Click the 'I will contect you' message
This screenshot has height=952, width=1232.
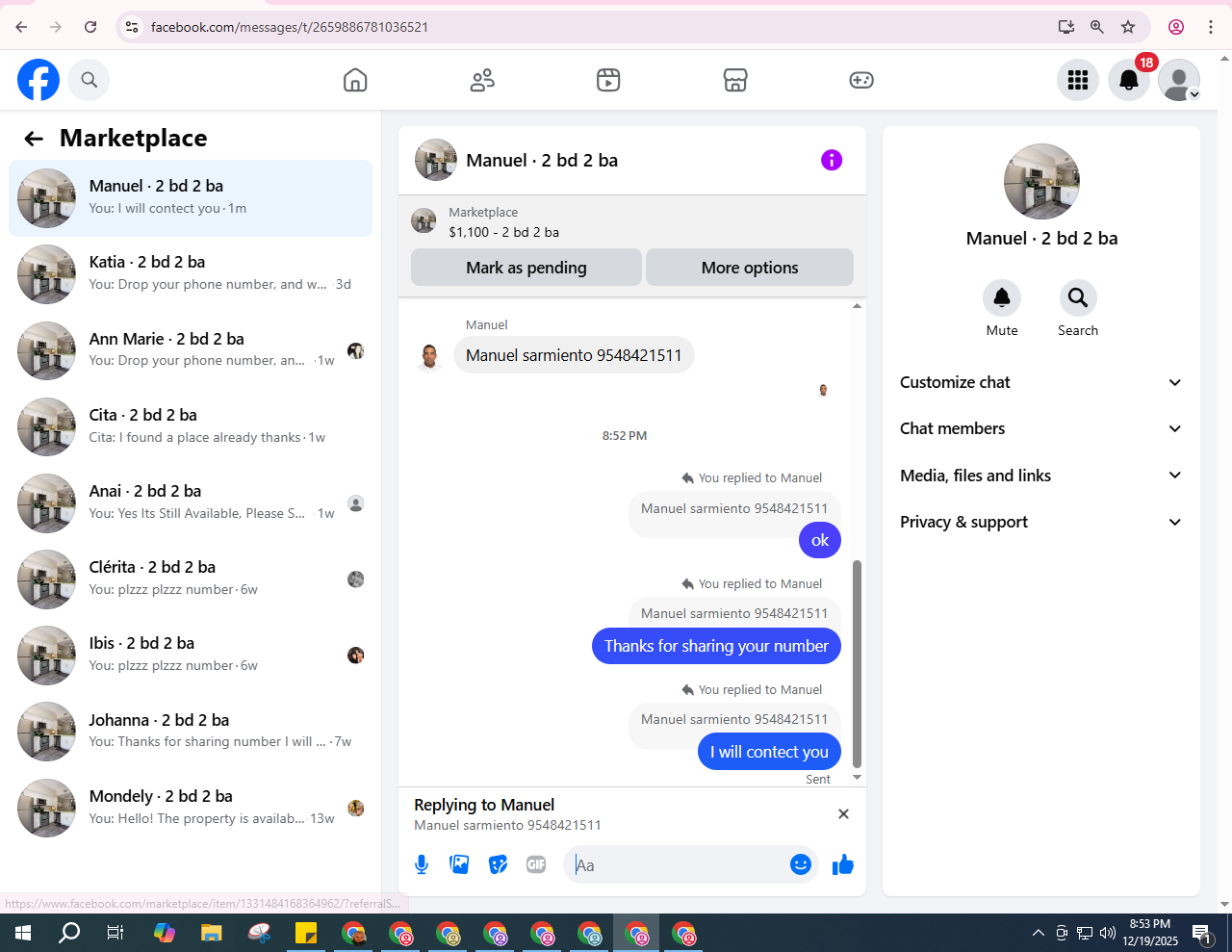click(769, 752)
